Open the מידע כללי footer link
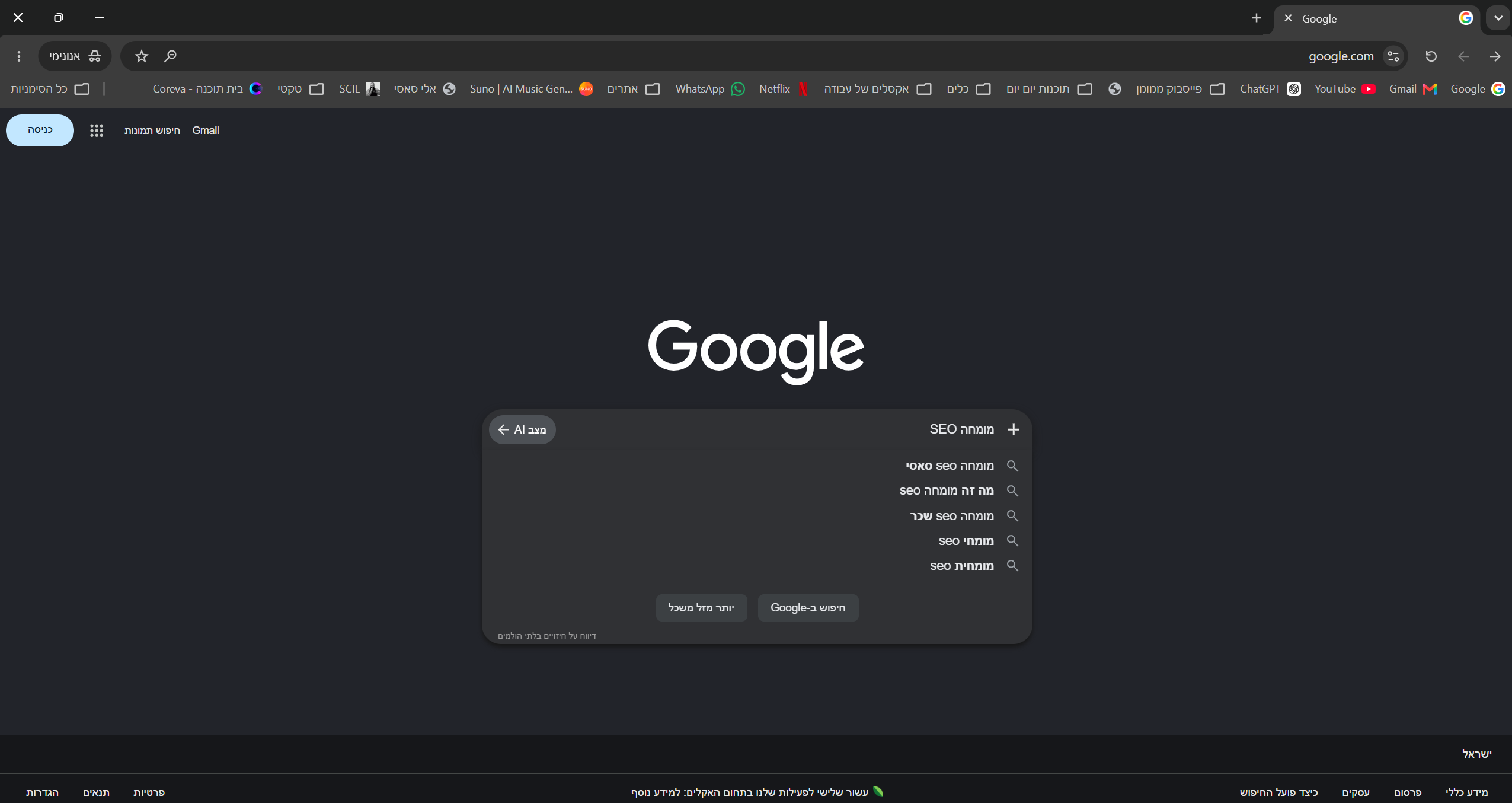Image resolution: width=1512 pixels, height=803 pixels. pyautogui.click(x=1466, y=792)
